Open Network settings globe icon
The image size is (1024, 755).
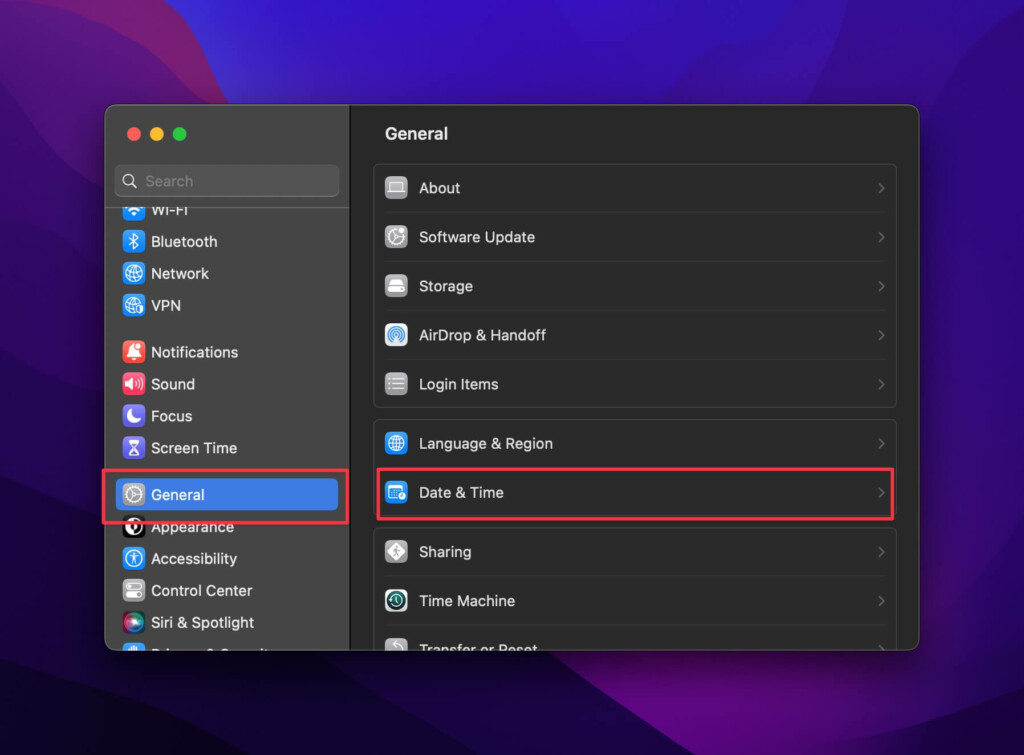tap(134, 274)
